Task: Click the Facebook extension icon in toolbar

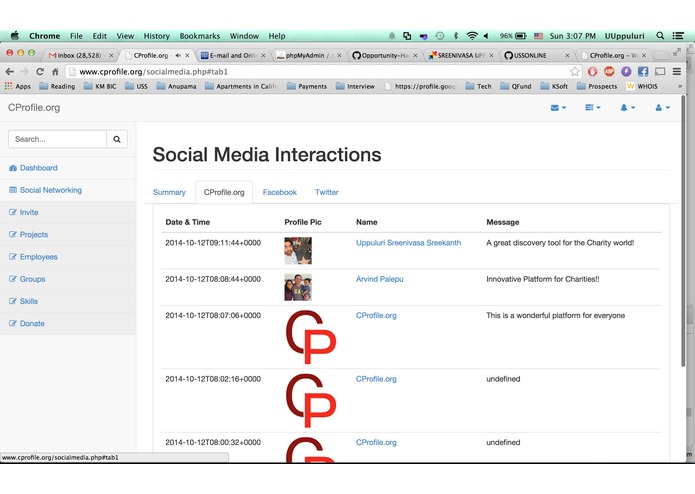Action: pyautogui.click(x=643, y=71)
